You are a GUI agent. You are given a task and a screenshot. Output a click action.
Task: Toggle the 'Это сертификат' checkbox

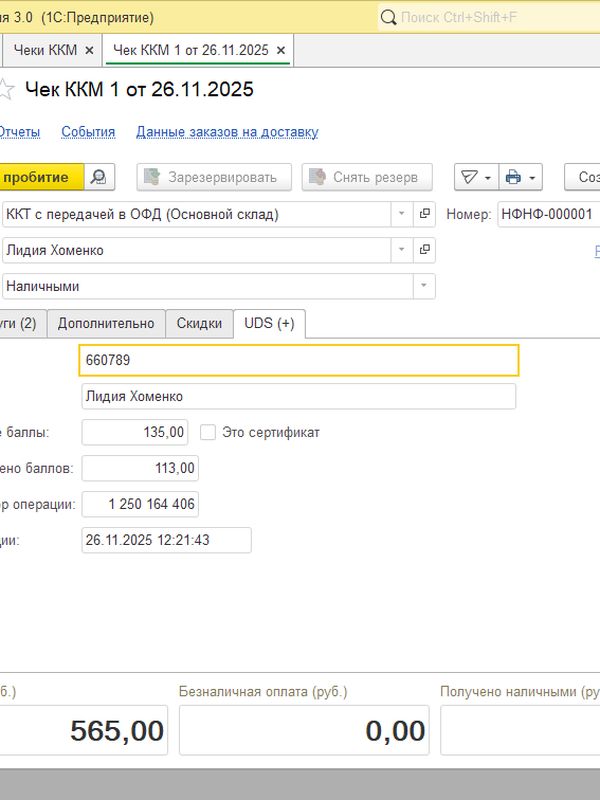click(208, 432)
